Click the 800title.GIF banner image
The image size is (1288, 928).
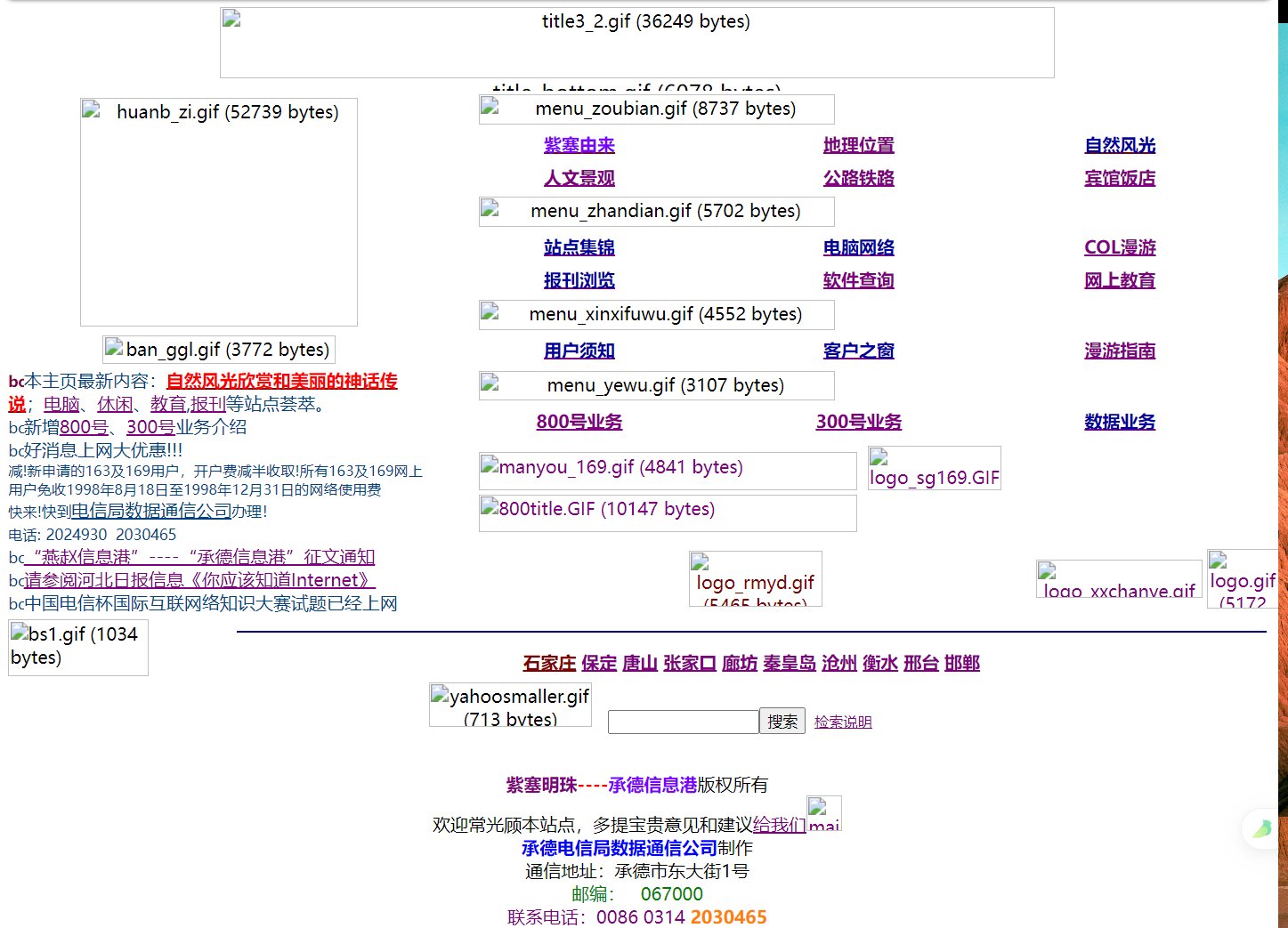tap(668, 513)
